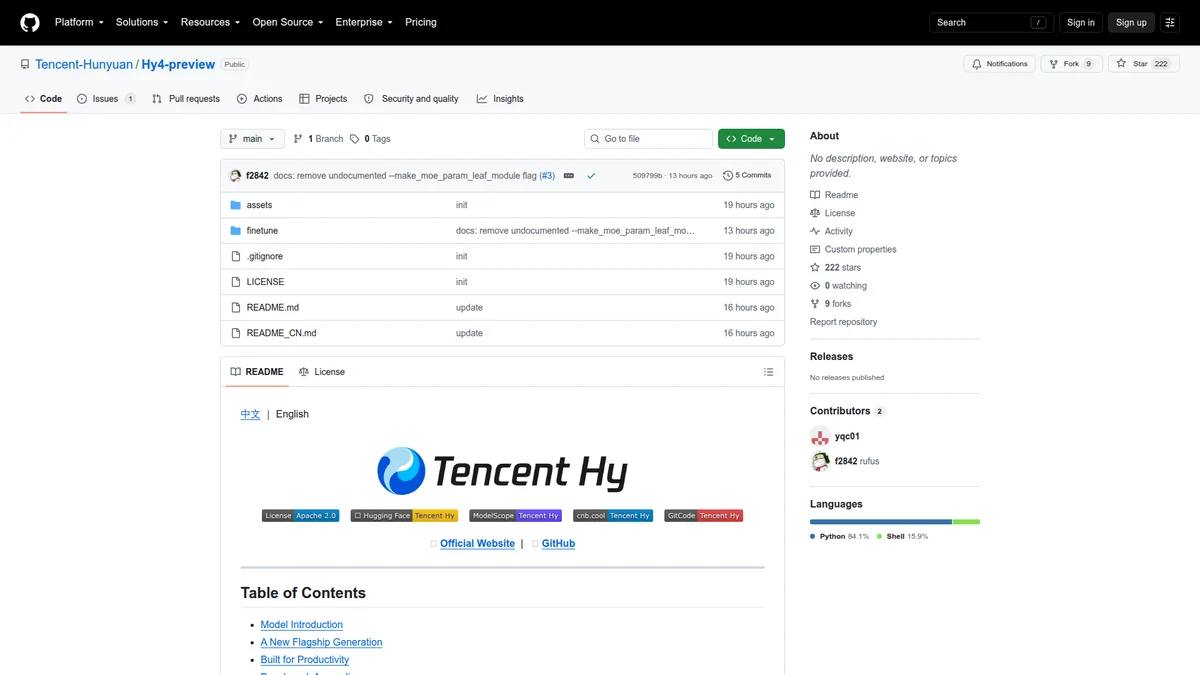Screen dimensions: 1200x675
Task: Open pull request #3 link
Action: pyautogui.click(x=547, y=175)
